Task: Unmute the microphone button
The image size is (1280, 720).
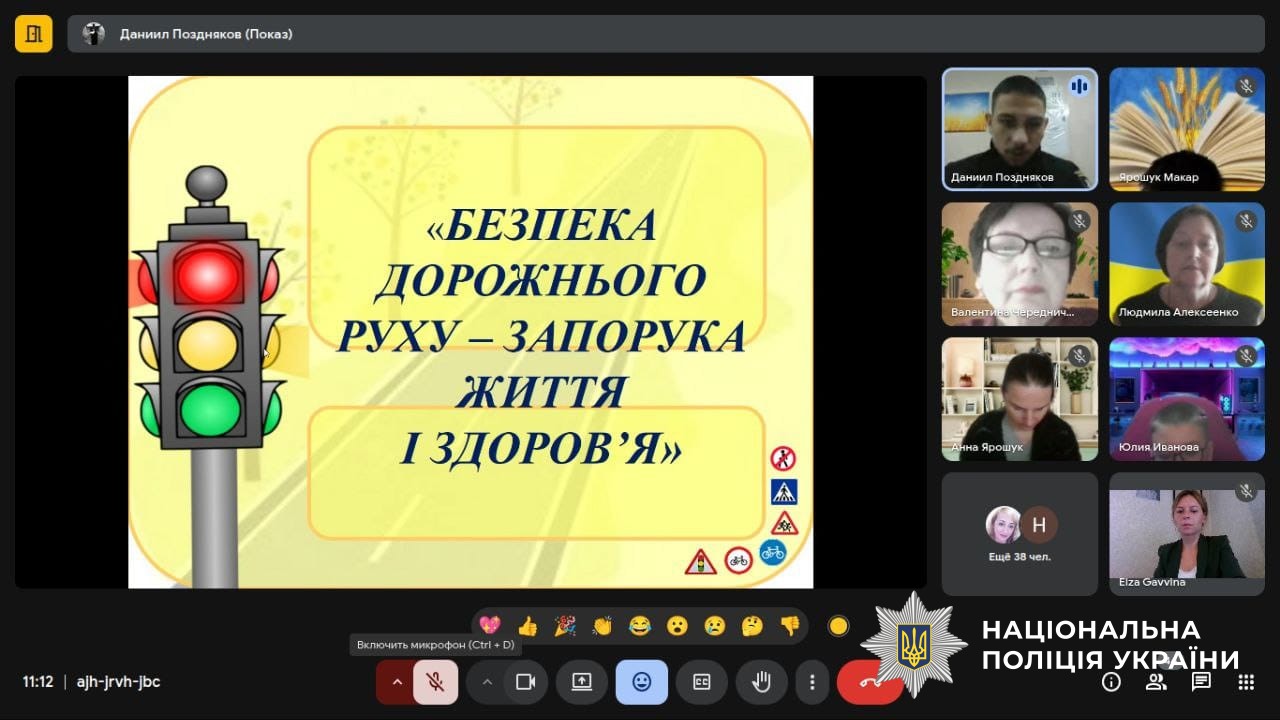Action: coord(435,682)
